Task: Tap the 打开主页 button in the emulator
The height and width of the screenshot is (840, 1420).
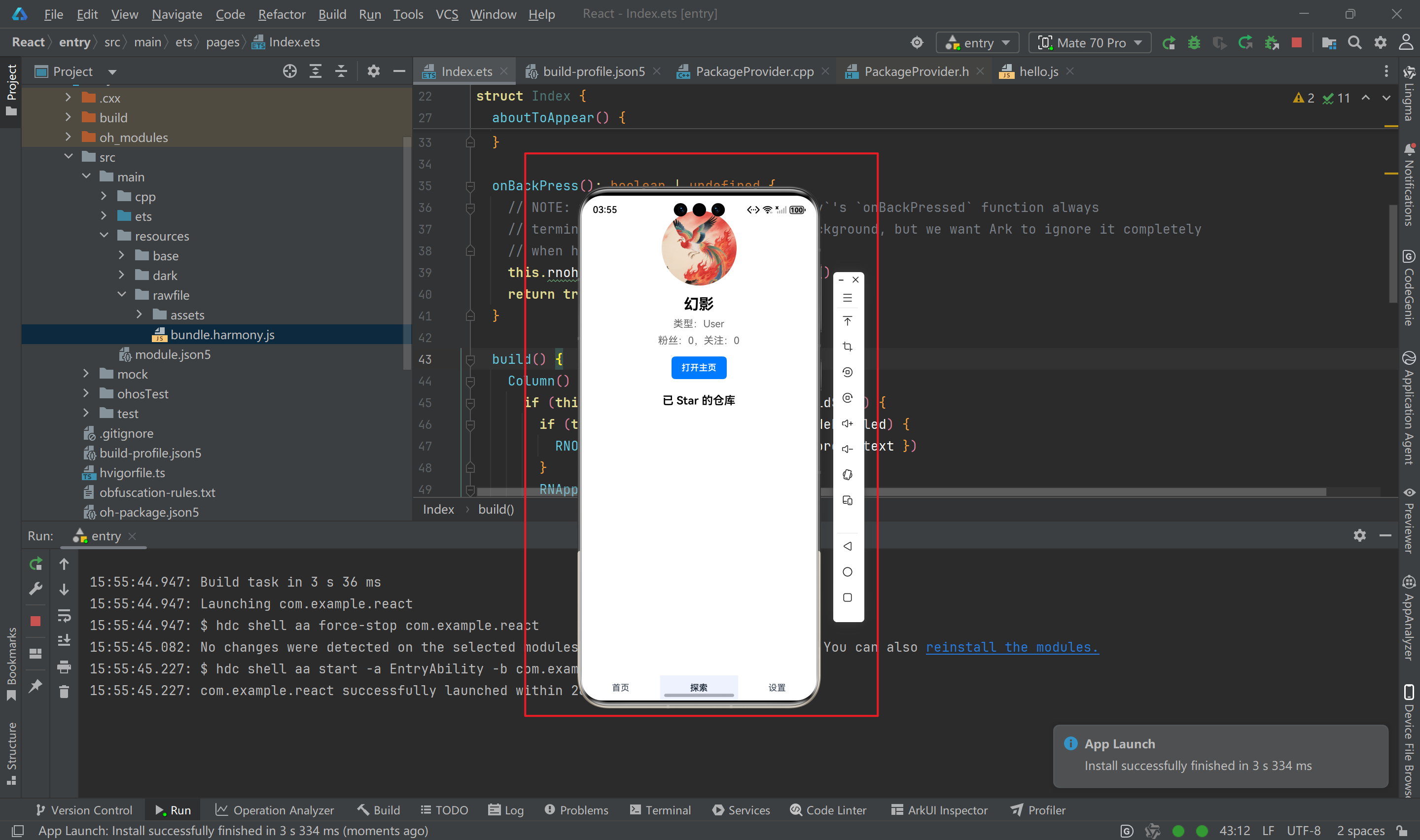Action: (x=698, y=367)
